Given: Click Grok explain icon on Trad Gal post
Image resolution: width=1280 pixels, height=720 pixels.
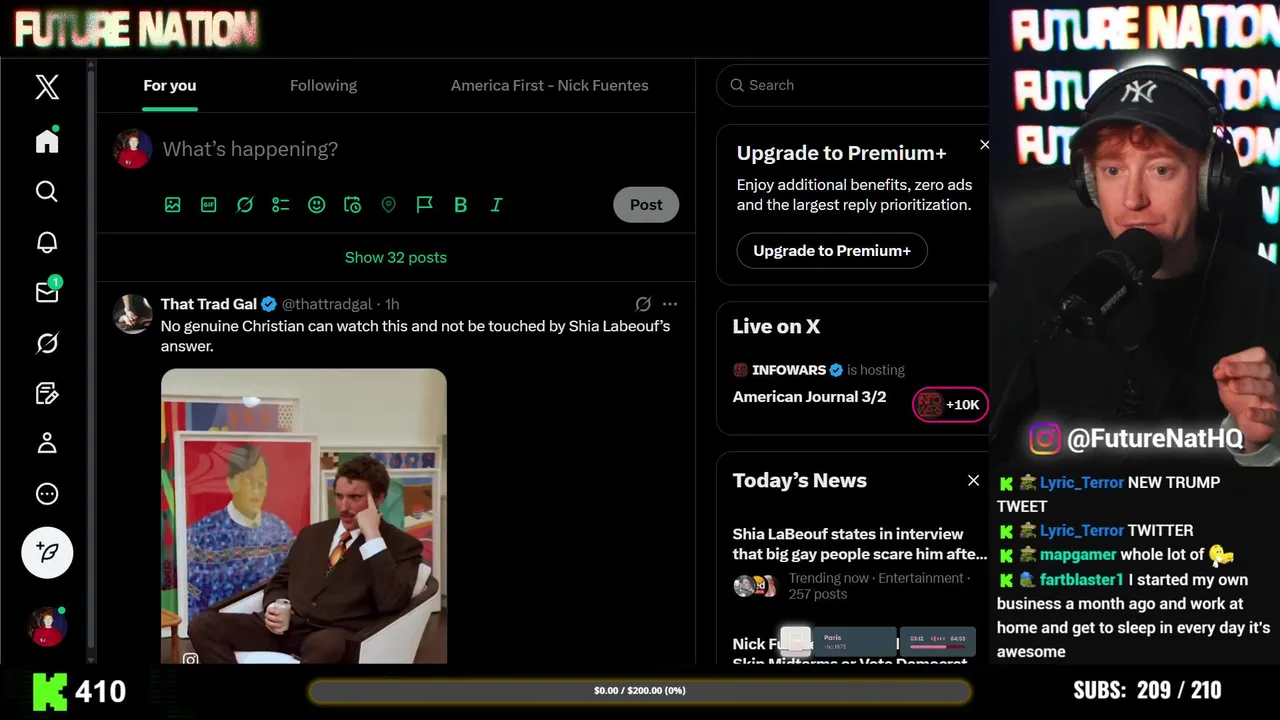Looking at the screenshot, I should click(643, 304).
